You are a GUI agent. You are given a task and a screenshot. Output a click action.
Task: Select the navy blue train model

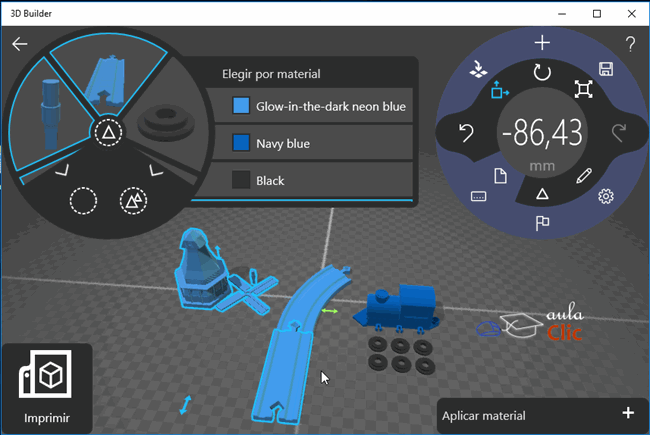click(x=397, y=309)
